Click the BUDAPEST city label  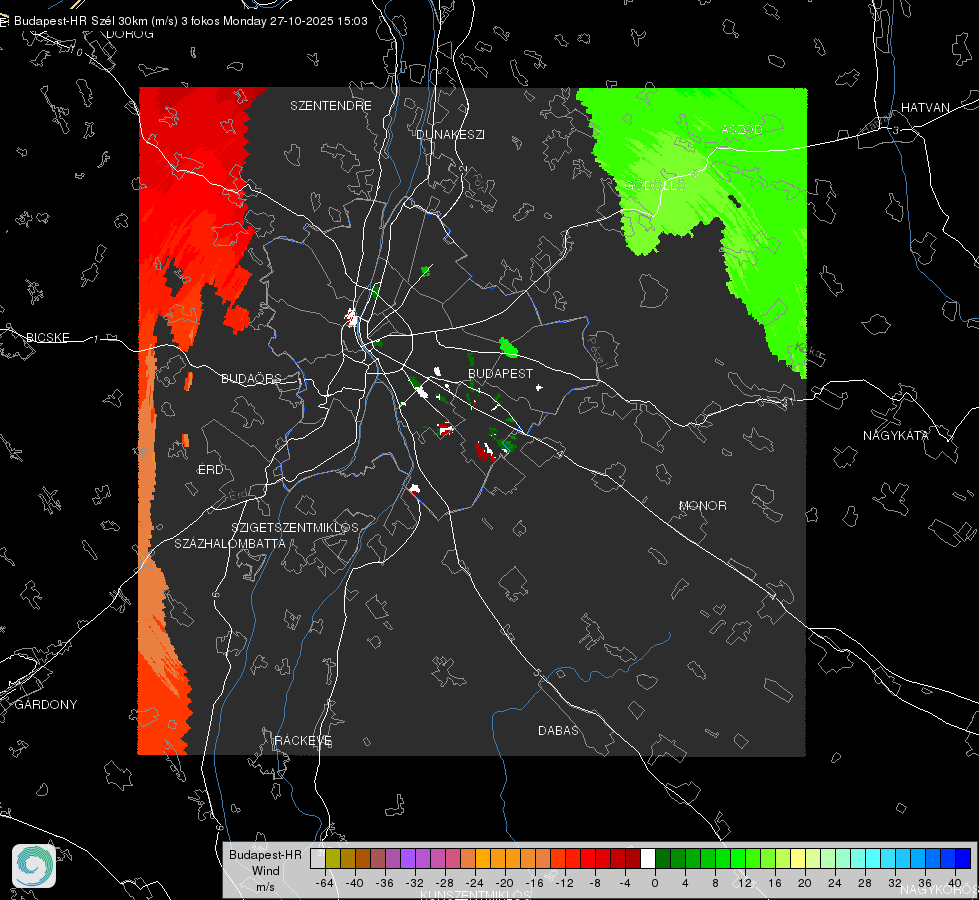coord(500,373)
